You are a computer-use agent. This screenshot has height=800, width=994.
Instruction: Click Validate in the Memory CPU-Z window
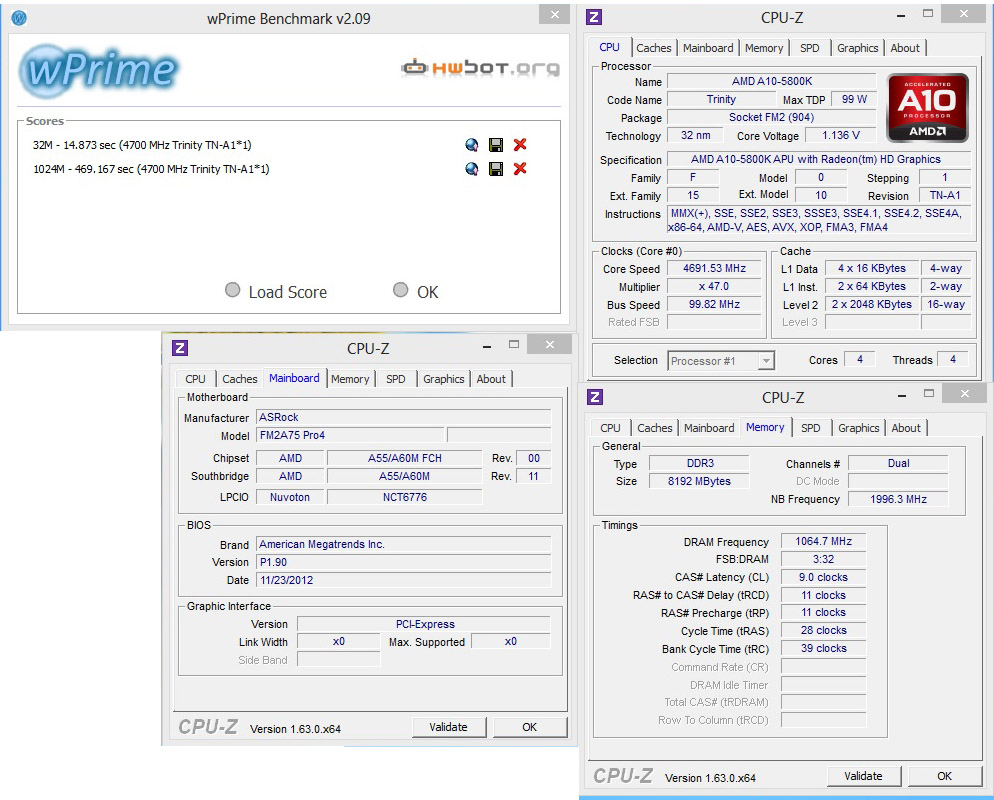(863, 776)
